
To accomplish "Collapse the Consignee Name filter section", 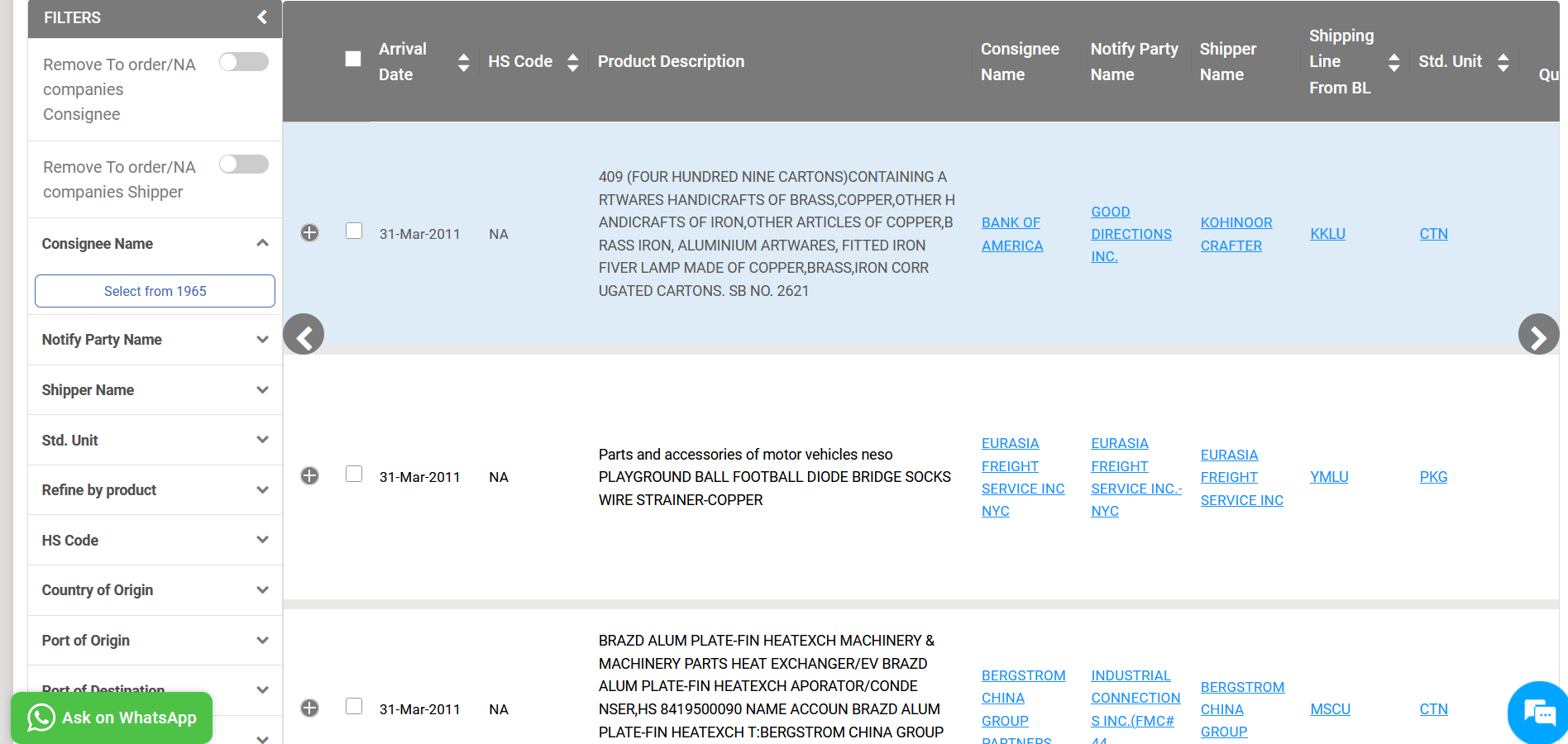I will [262, 243].
